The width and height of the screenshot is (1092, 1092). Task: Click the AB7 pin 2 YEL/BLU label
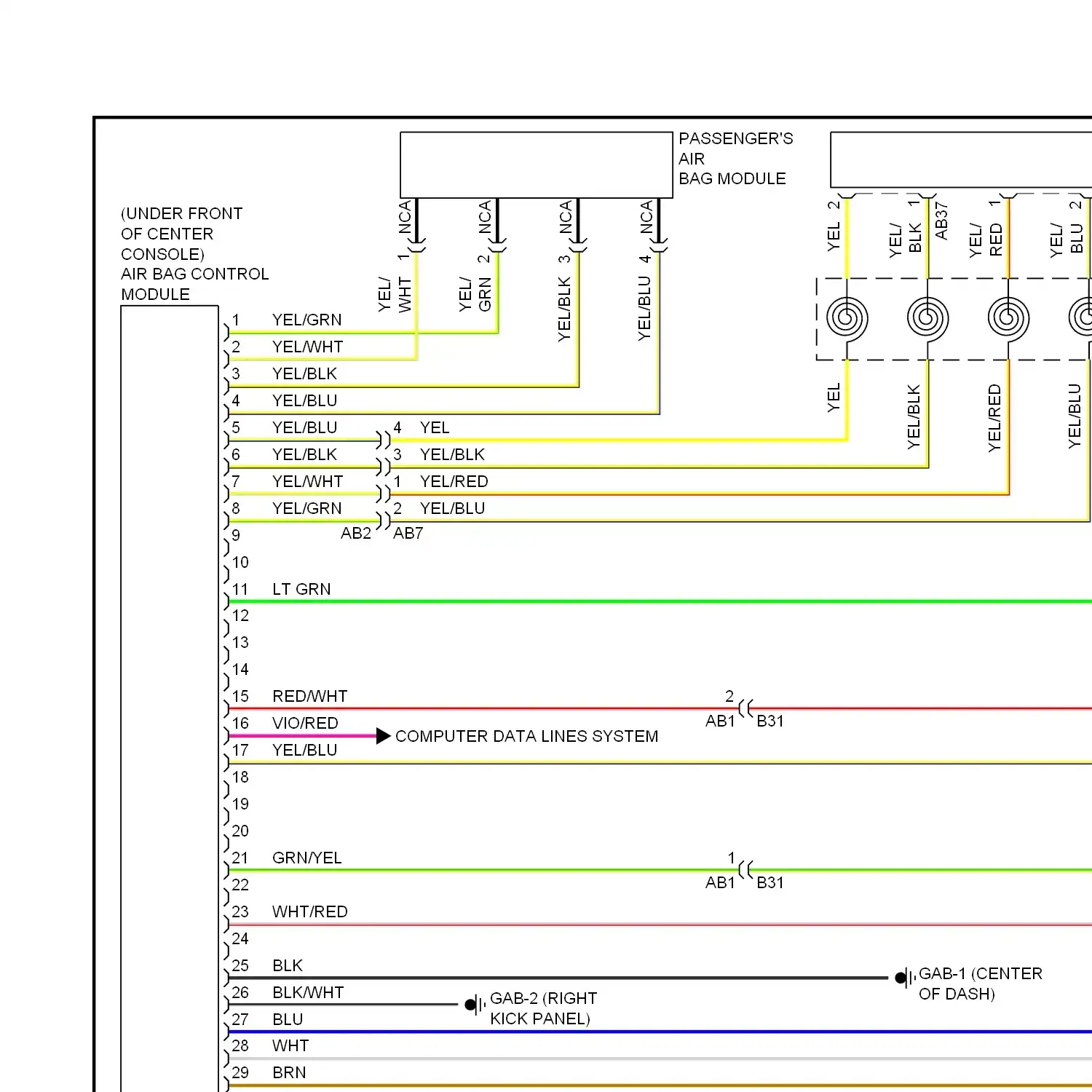coord(452,508)
